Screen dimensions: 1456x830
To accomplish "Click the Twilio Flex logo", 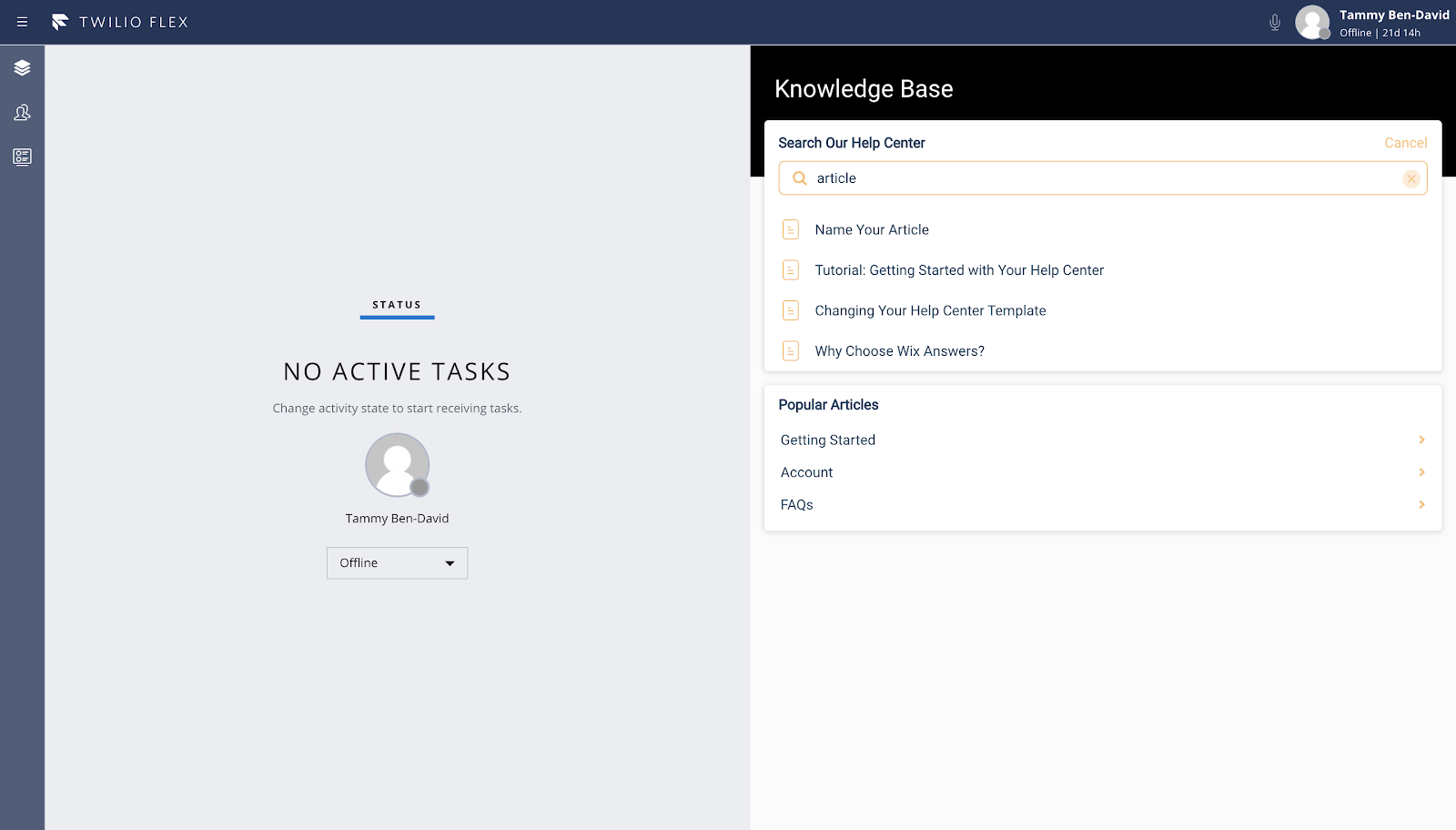I will point(120,22).
